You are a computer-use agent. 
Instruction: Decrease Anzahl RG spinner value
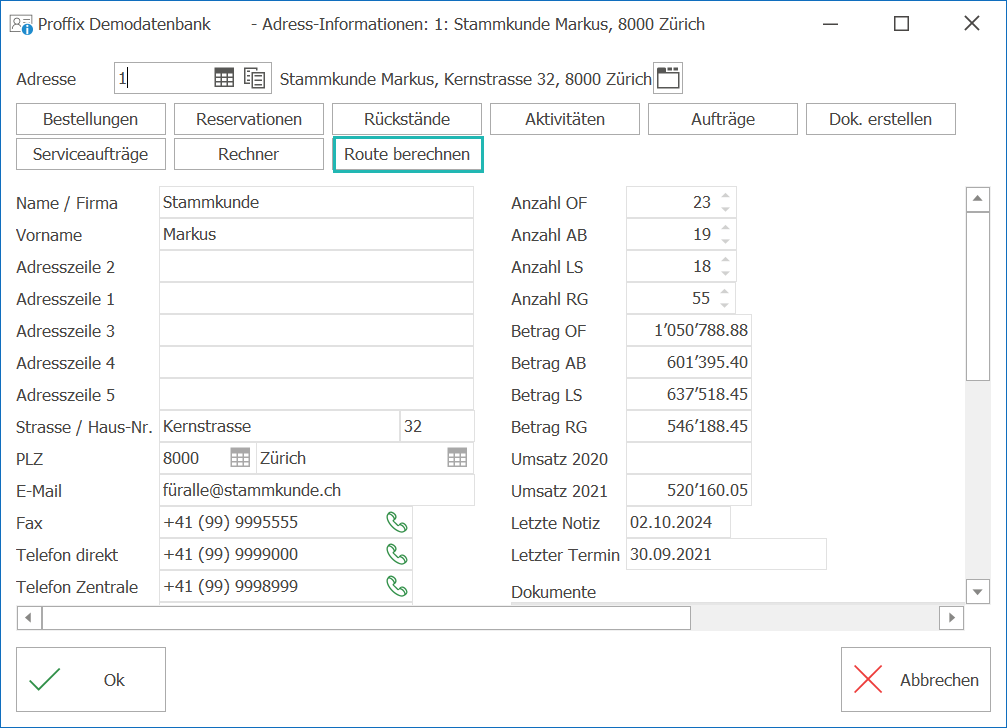[x=724, y=305]
